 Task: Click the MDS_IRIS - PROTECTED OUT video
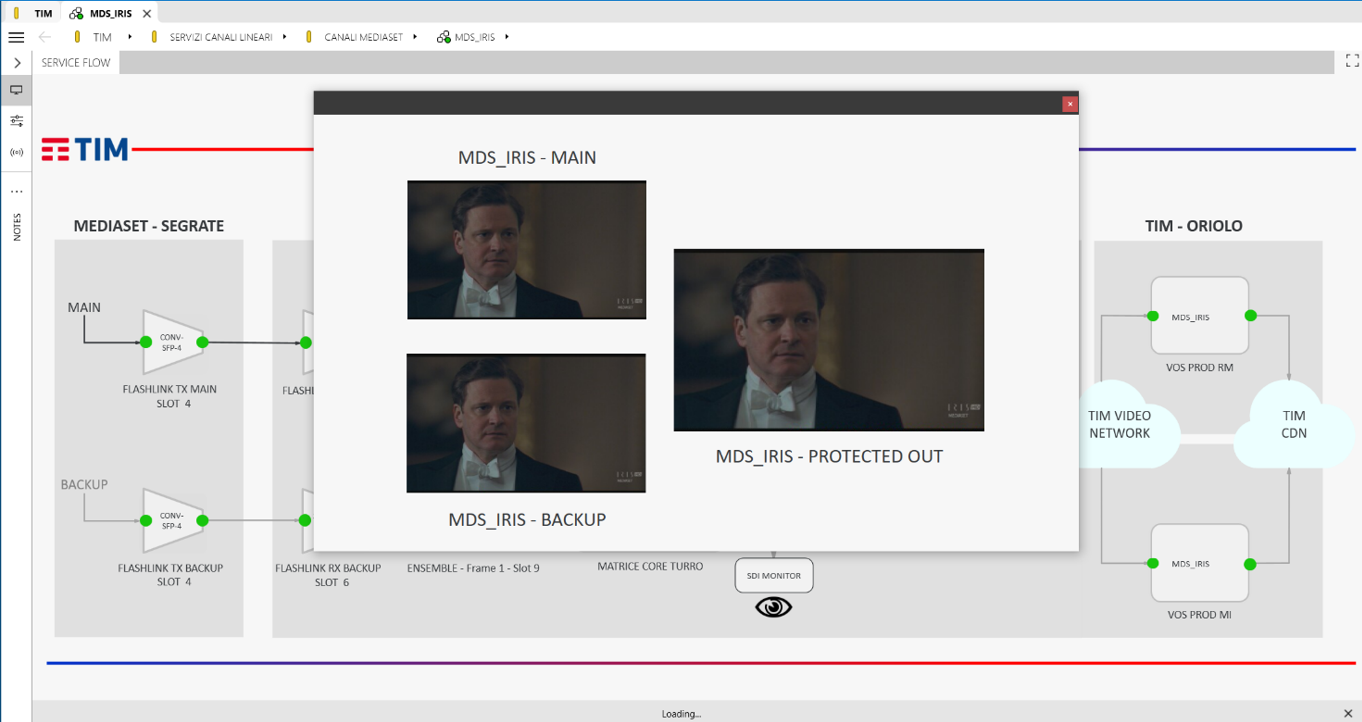click(x=829, y=340)
